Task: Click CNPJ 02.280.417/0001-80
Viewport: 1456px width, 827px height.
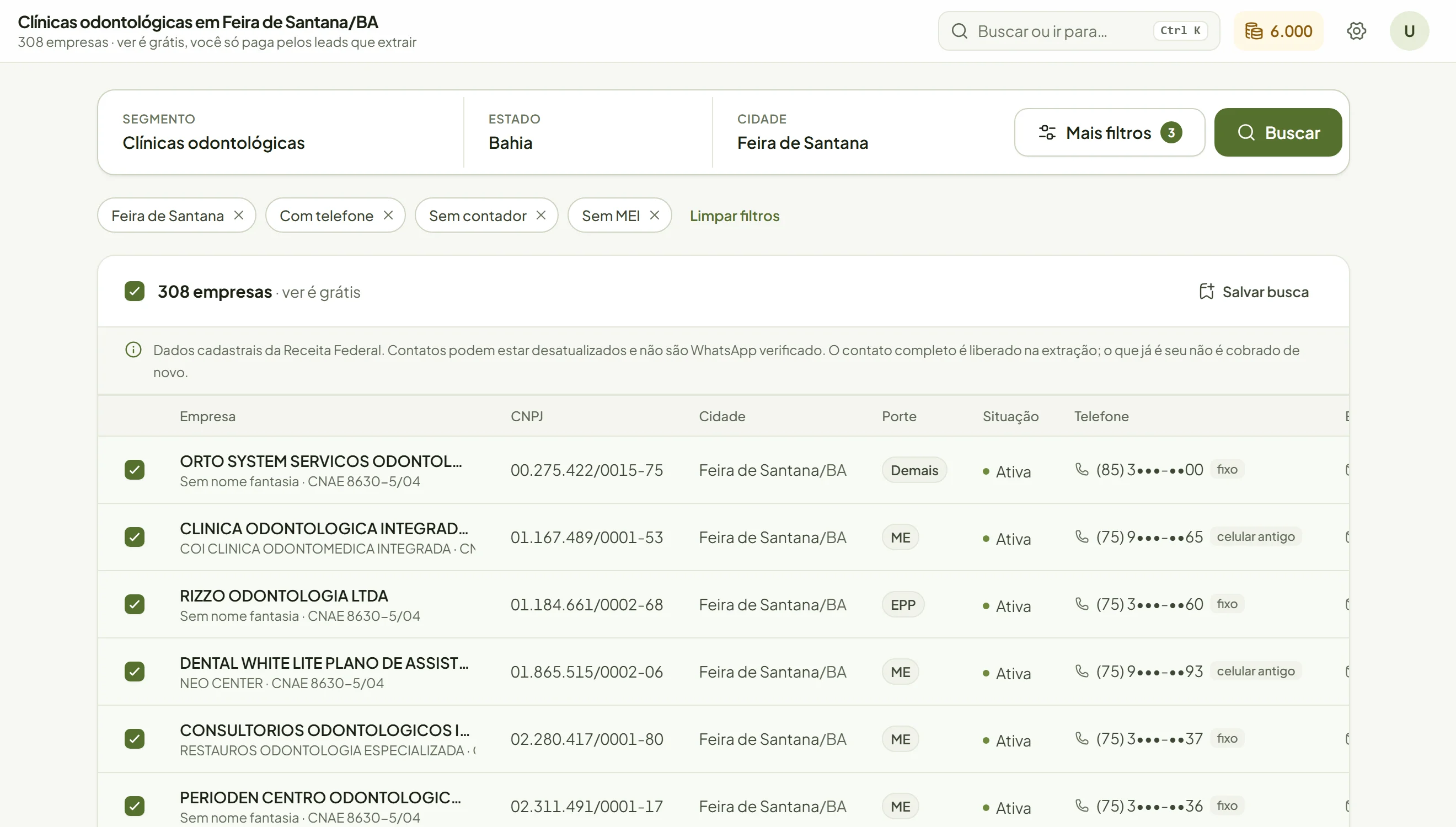Action: [x=587, y=739]
